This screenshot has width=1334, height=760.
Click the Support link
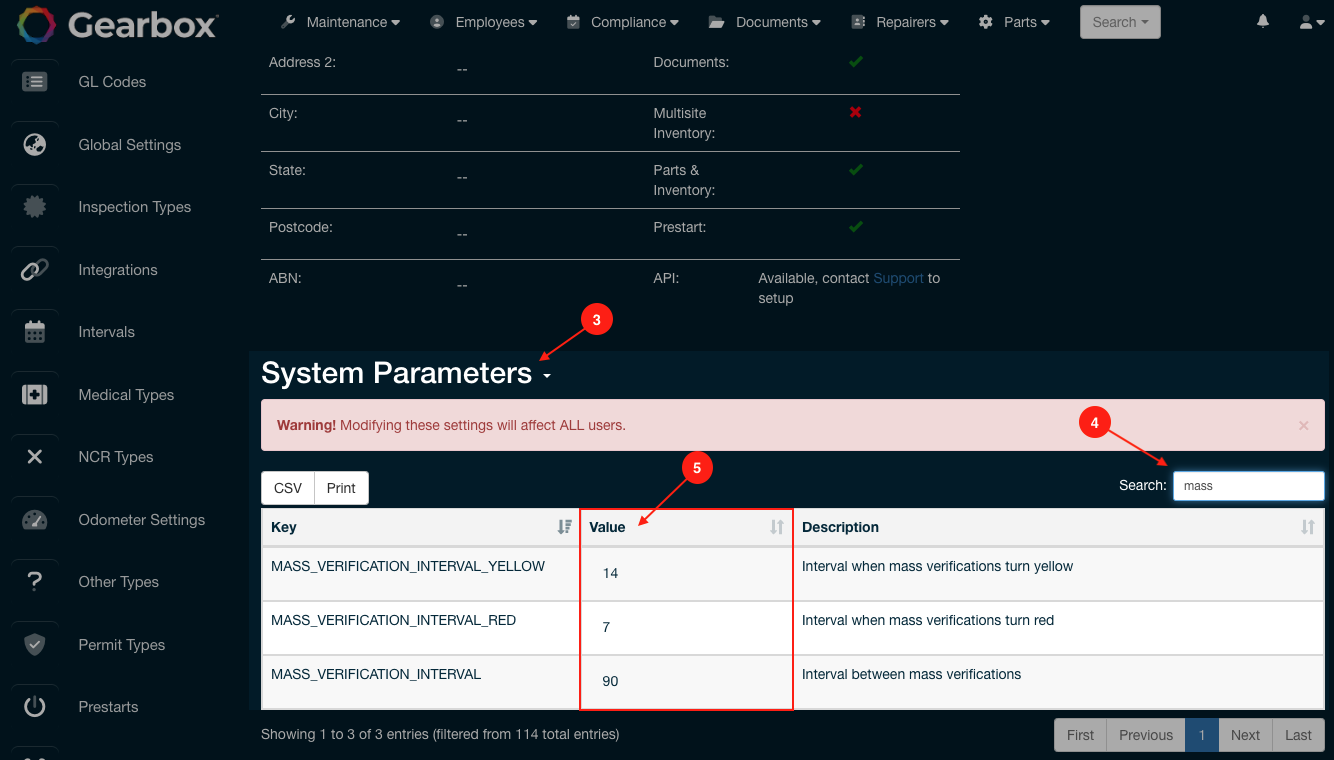898,278
